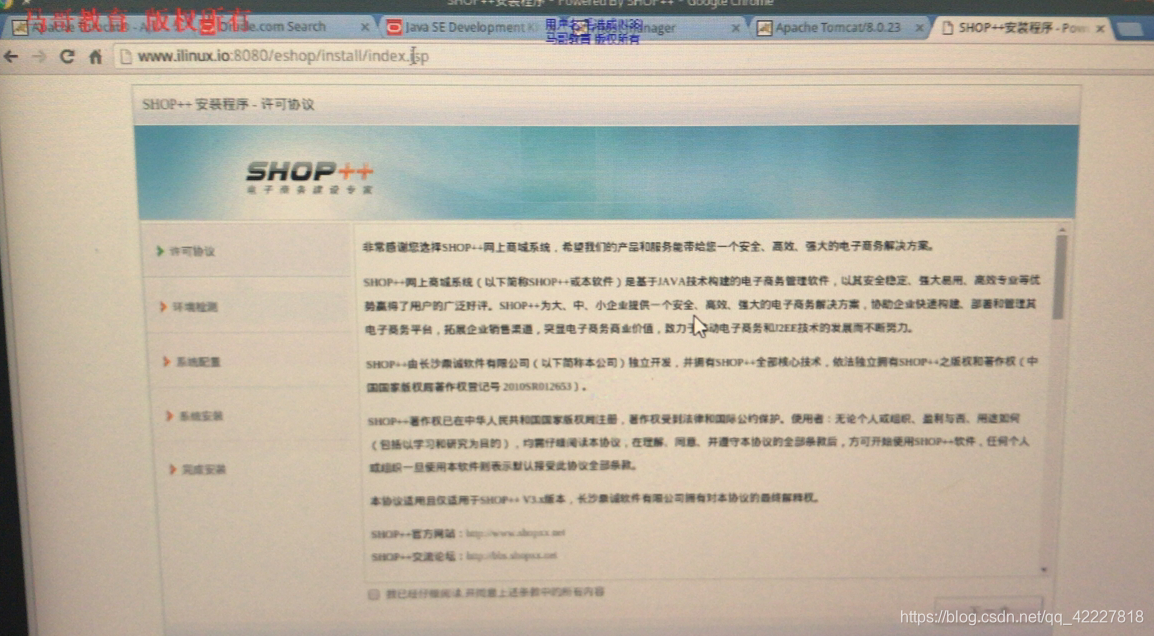Screen dimensions: 1154x636
Task: Select the SHOP++安装程序 tab
Action: pos(1022,28)
